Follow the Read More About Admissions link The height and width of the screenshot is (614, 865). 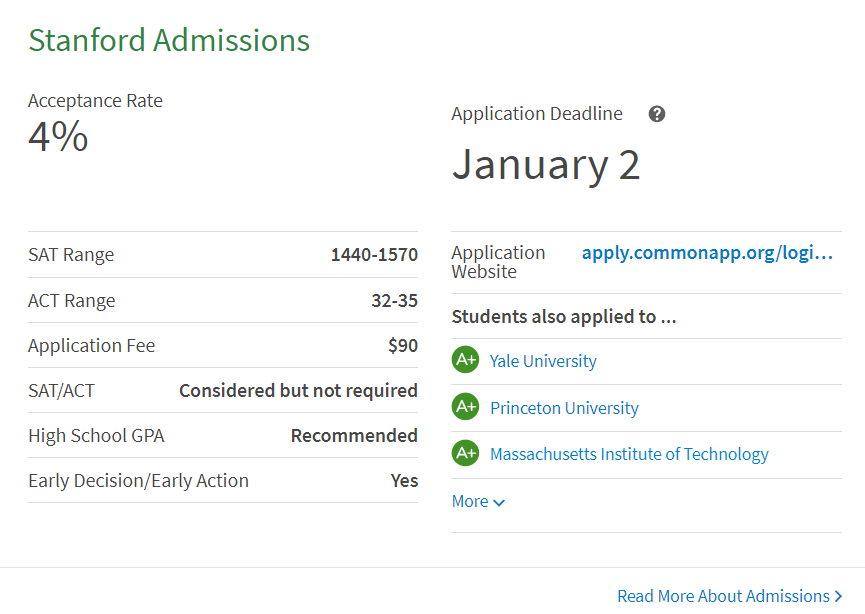723,596
